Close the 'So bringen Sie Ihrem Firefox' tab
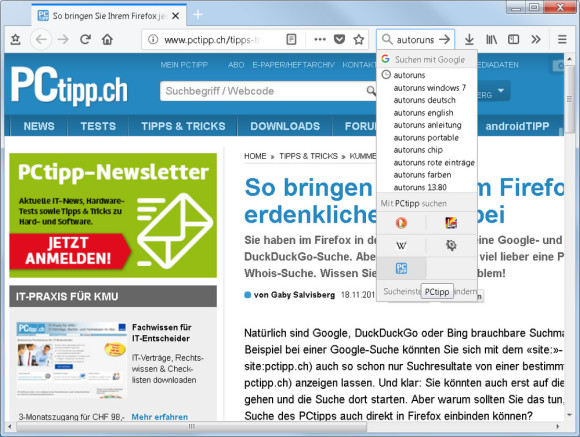The width and height of the screenshot is (580, 437). pyautogui.click(x=176, y=16)
